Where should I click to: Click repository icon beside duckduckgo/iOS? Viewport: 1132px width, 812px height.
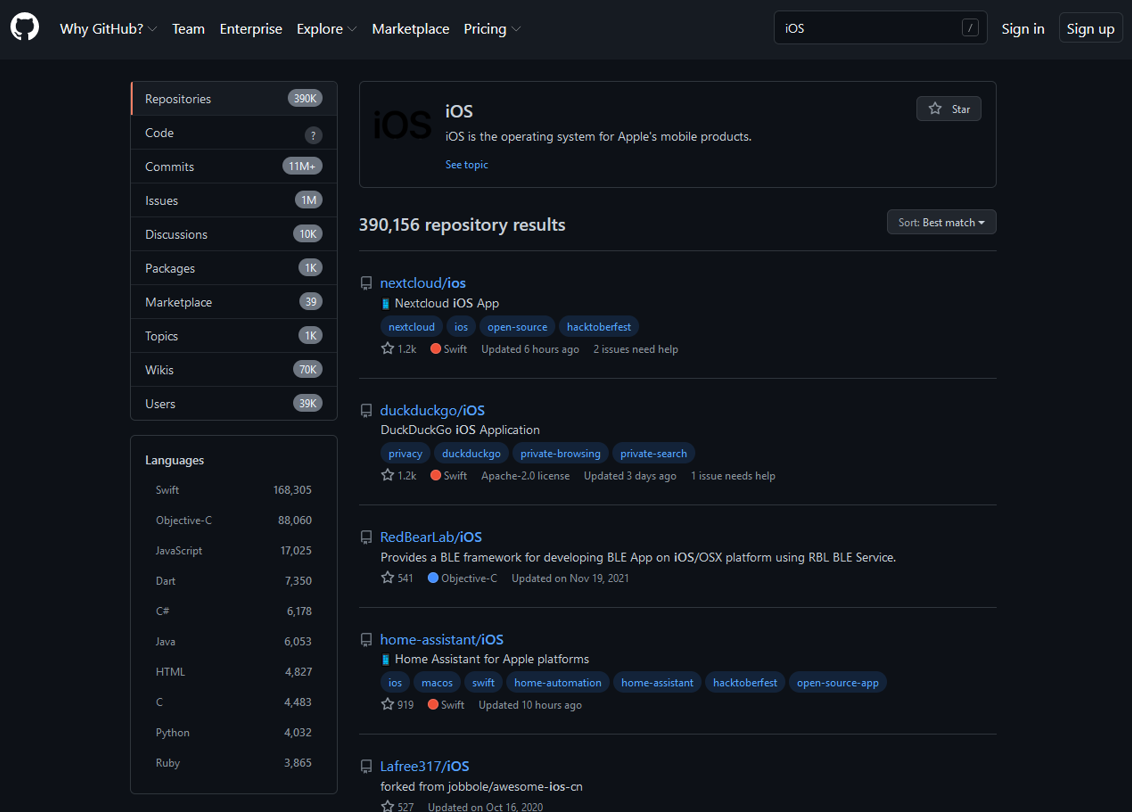pos(366,410)
